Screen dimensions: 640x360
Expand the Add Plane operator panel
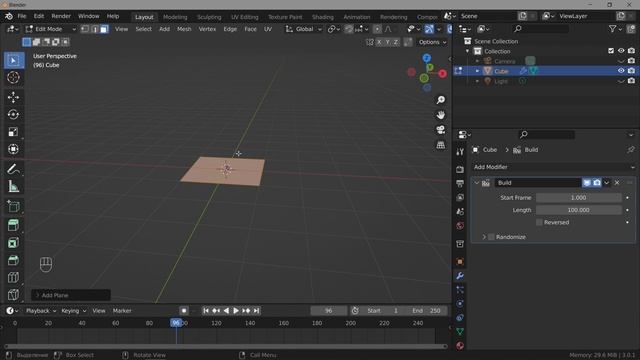click(71, 295)
